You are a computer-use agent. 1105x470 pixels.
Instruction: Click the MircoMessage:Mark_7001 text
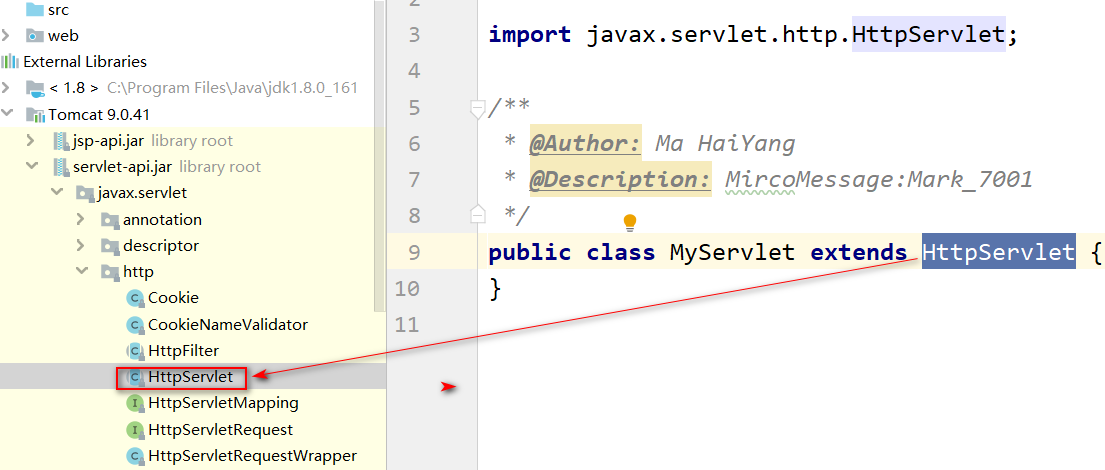pyautogui.click(x=879, y=180)
